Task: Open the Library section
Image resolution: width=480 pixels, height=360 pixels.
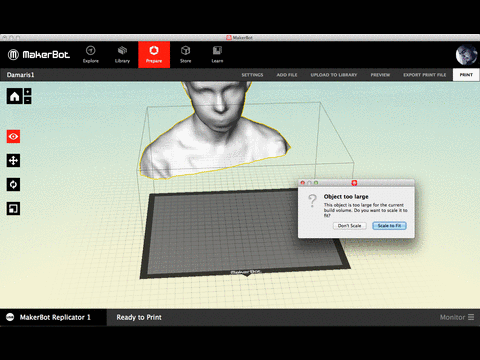Action: coord(122,55)
